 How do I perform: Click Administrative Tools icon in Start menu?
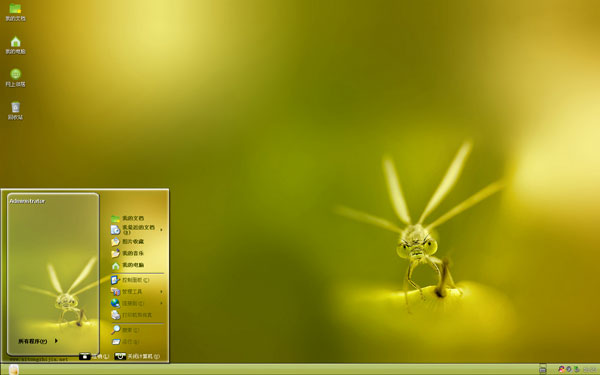(115, 292)
